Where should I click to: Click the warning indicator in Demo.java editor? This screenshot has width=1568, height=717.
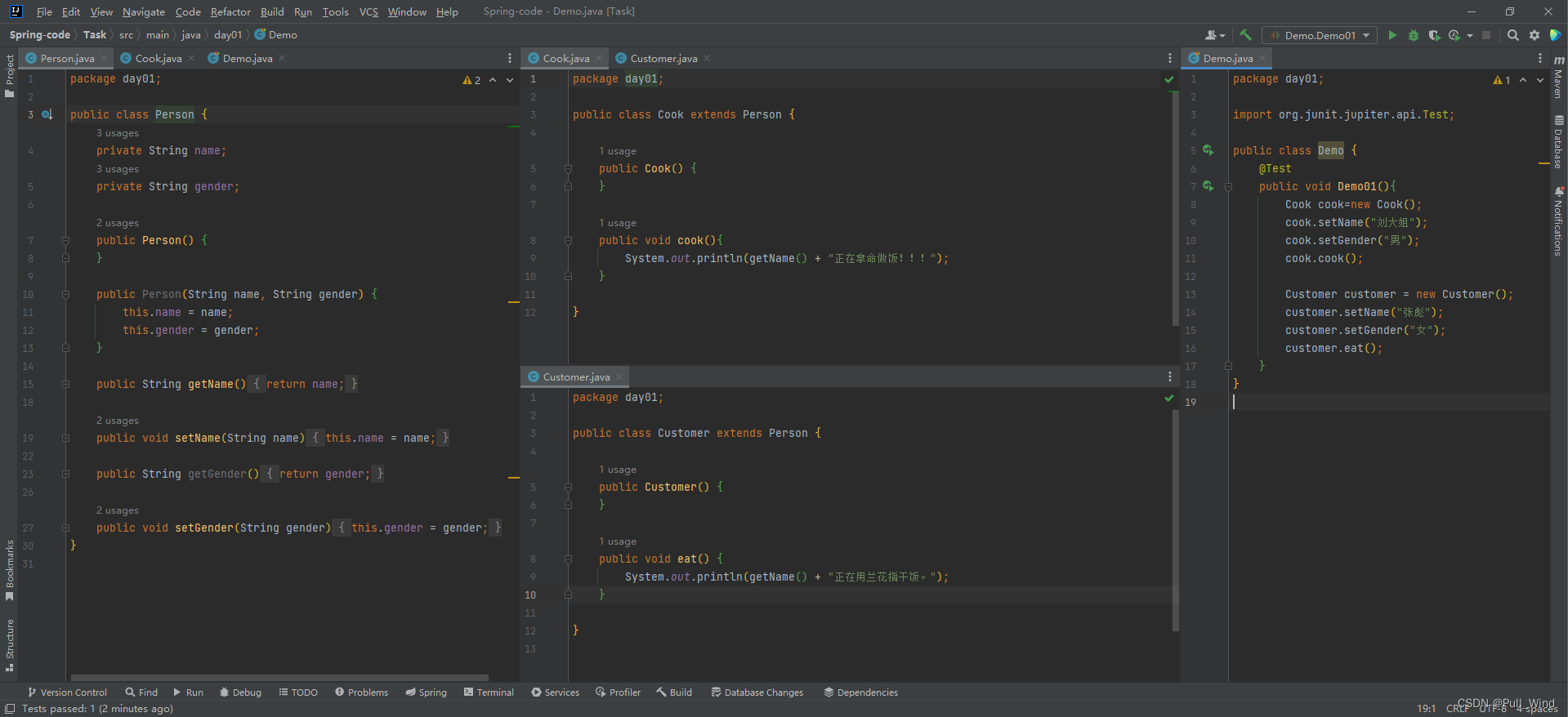1501,80
